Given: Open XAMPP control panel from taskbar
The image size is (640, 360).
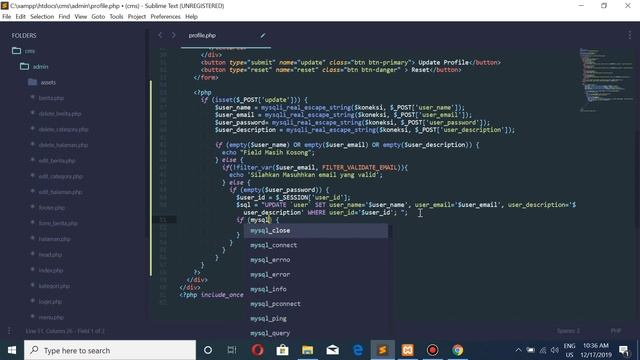Looking at the screenshot, I should [407, 350].
